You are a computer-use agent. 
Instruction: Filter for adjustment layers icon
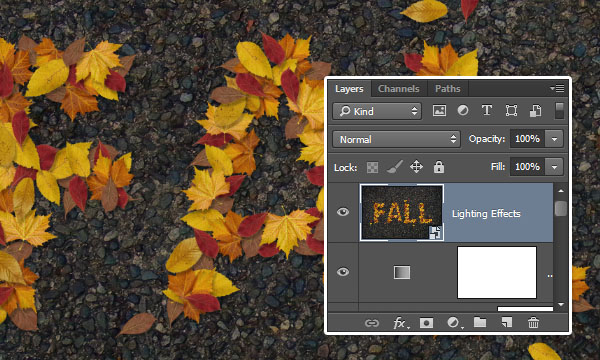(x=463, y=111)
